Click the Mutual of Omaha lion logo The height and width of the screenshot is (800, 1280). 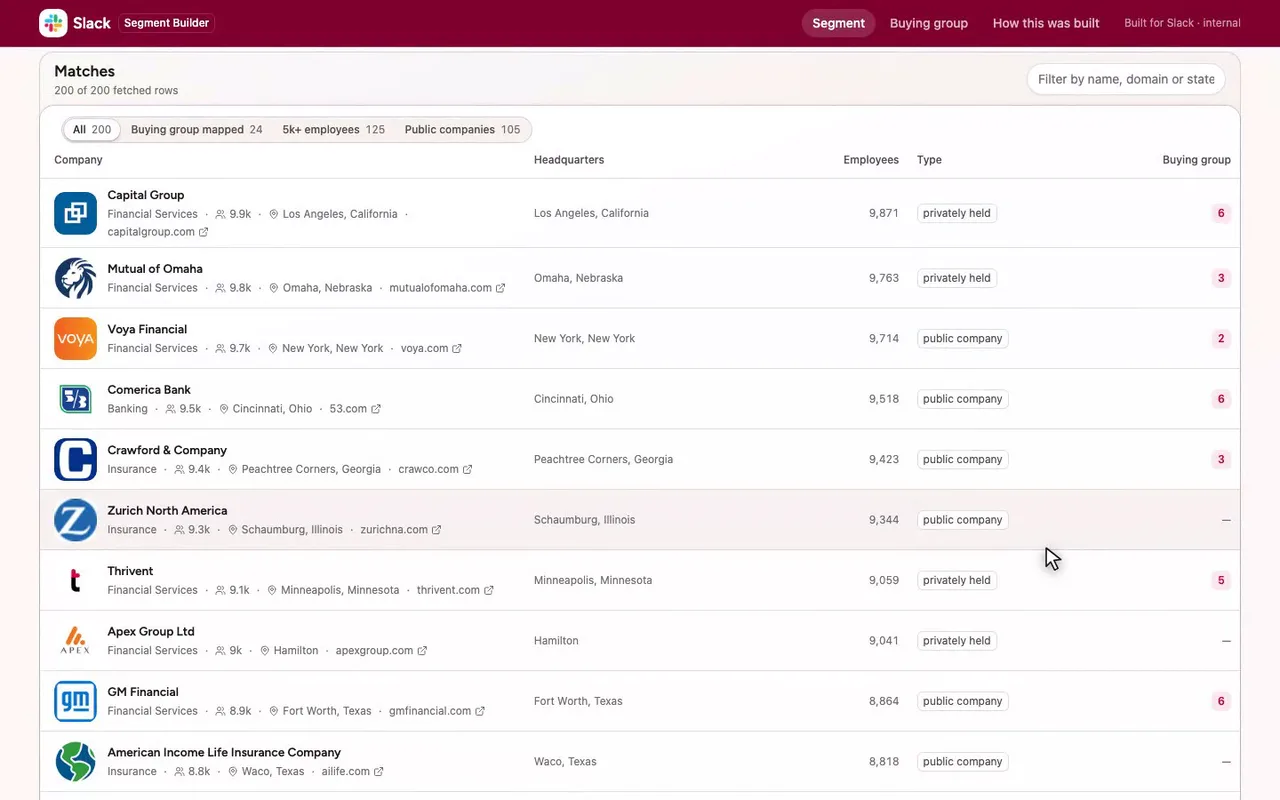click(75, 278)
